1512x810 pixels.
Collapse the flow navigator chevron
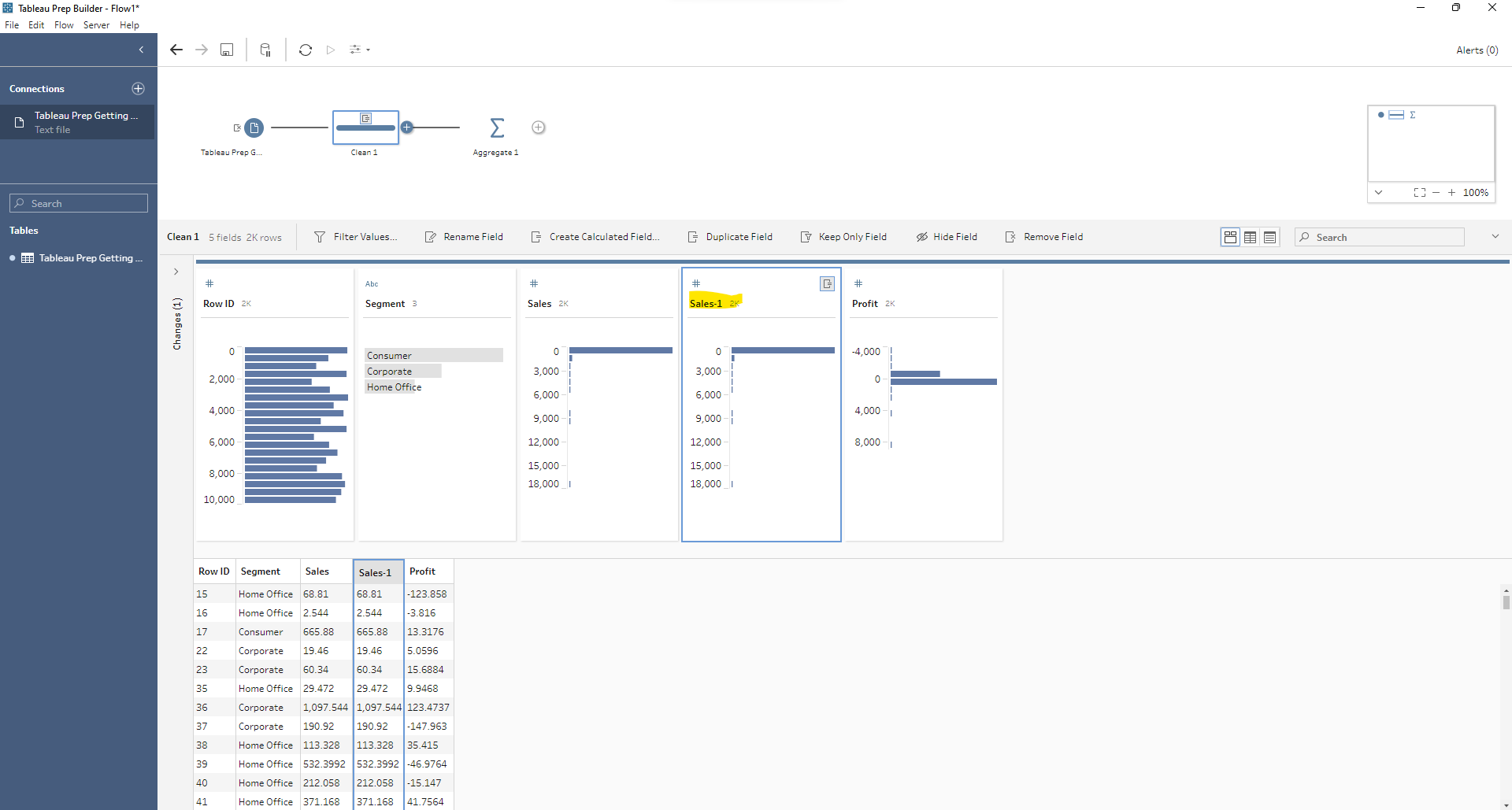(x=1378, y=192)
